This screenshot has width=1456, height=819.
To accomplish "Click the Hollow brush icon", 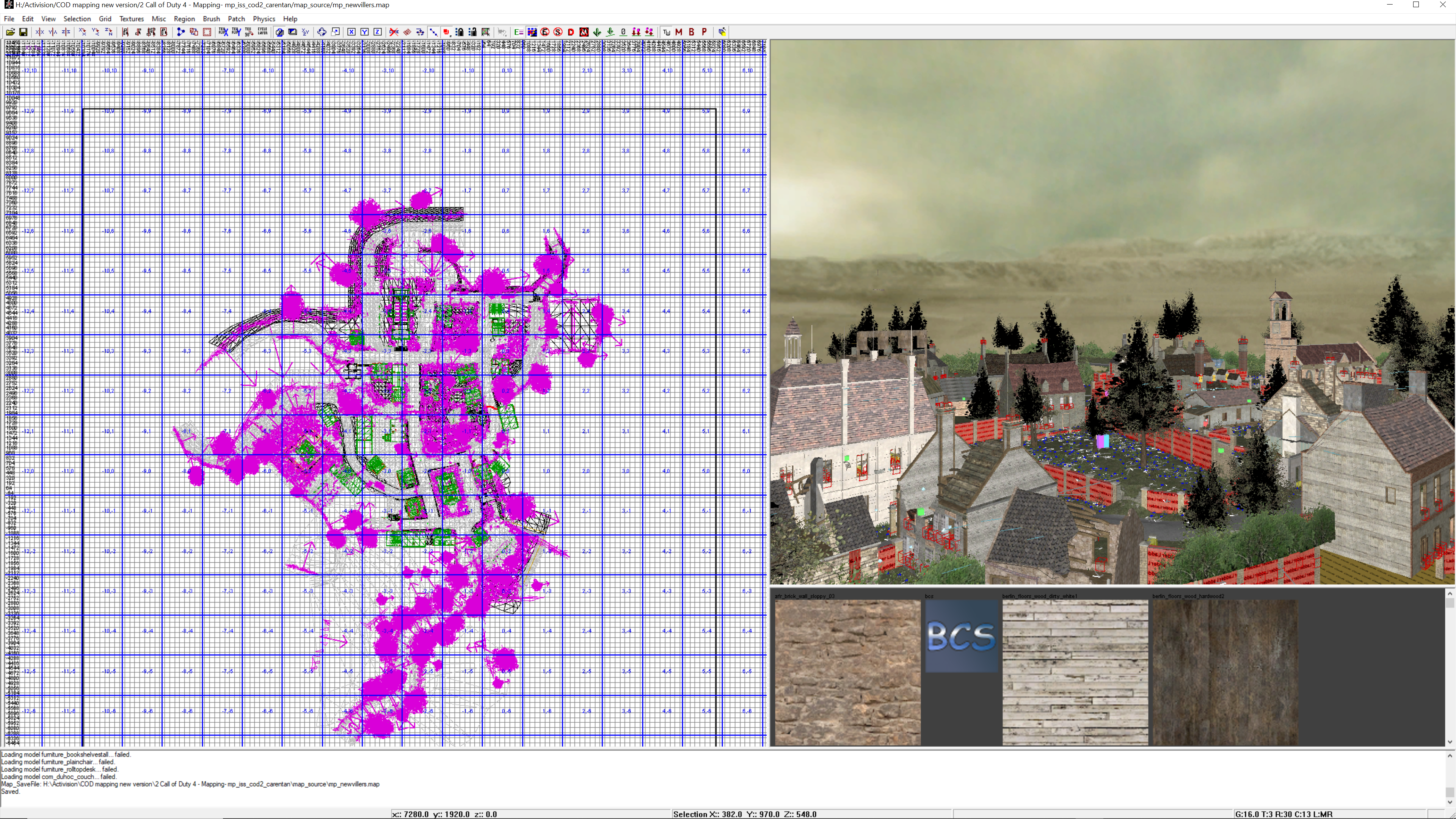I will point(194,31).
